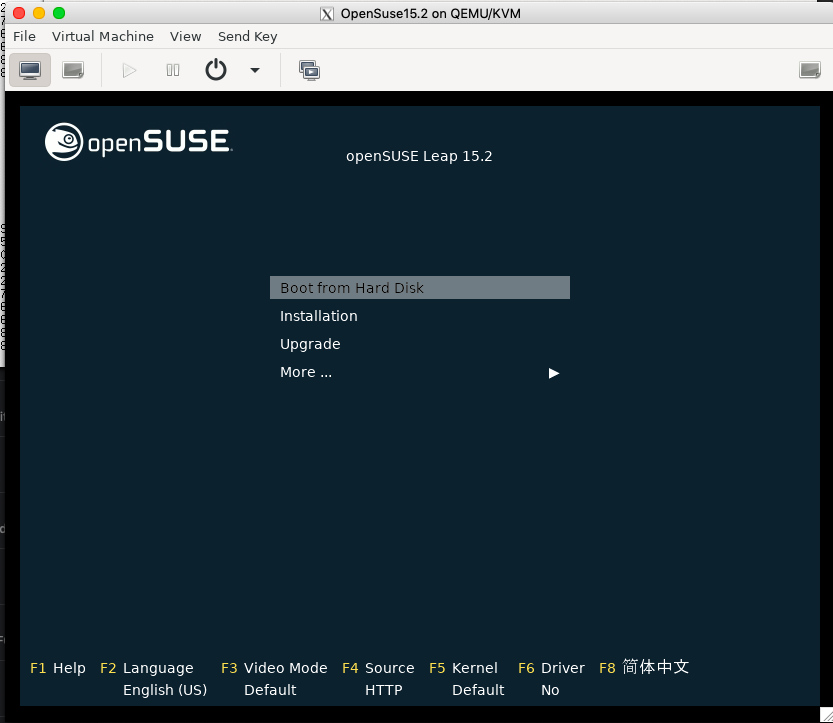Click the X11 icon in title bar
The width and height of the screenshot is (833, 723).
(x=327, y=14)
